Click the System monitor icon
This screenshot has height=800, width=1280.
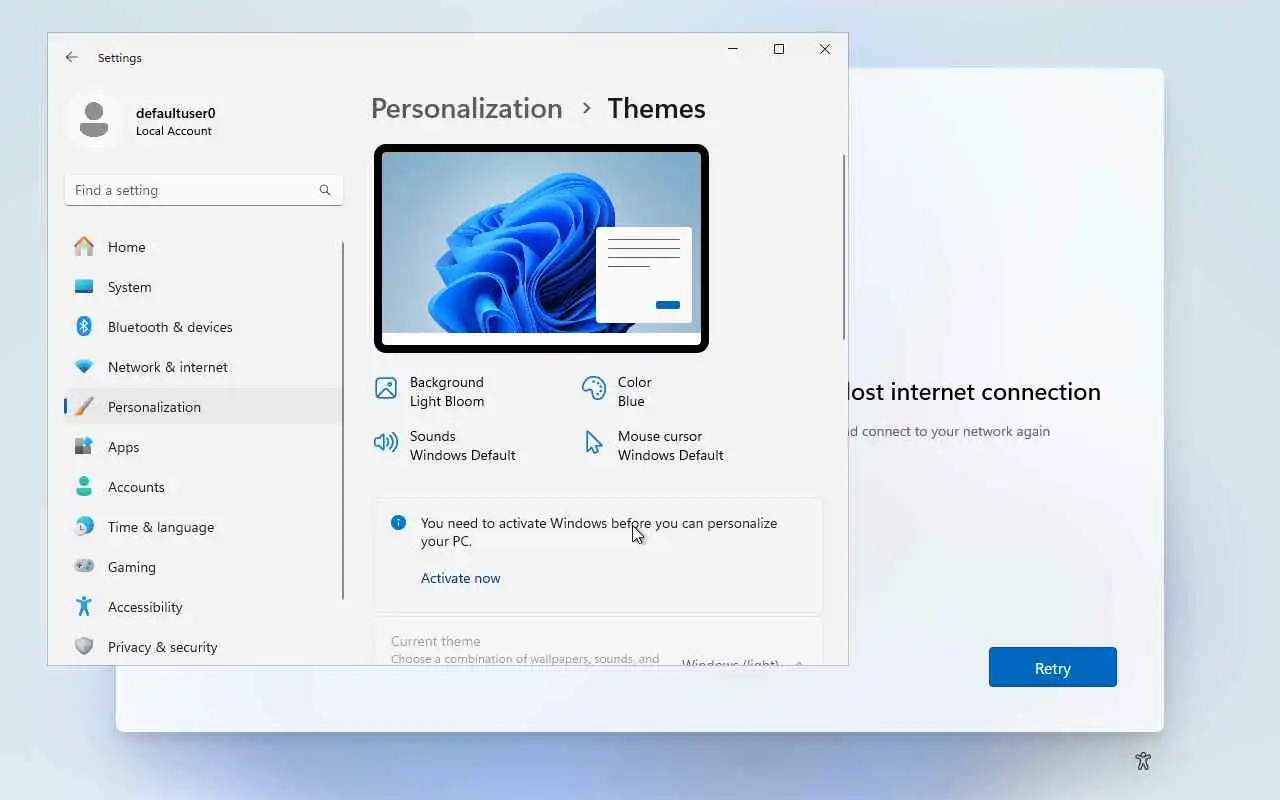[84, 287]
